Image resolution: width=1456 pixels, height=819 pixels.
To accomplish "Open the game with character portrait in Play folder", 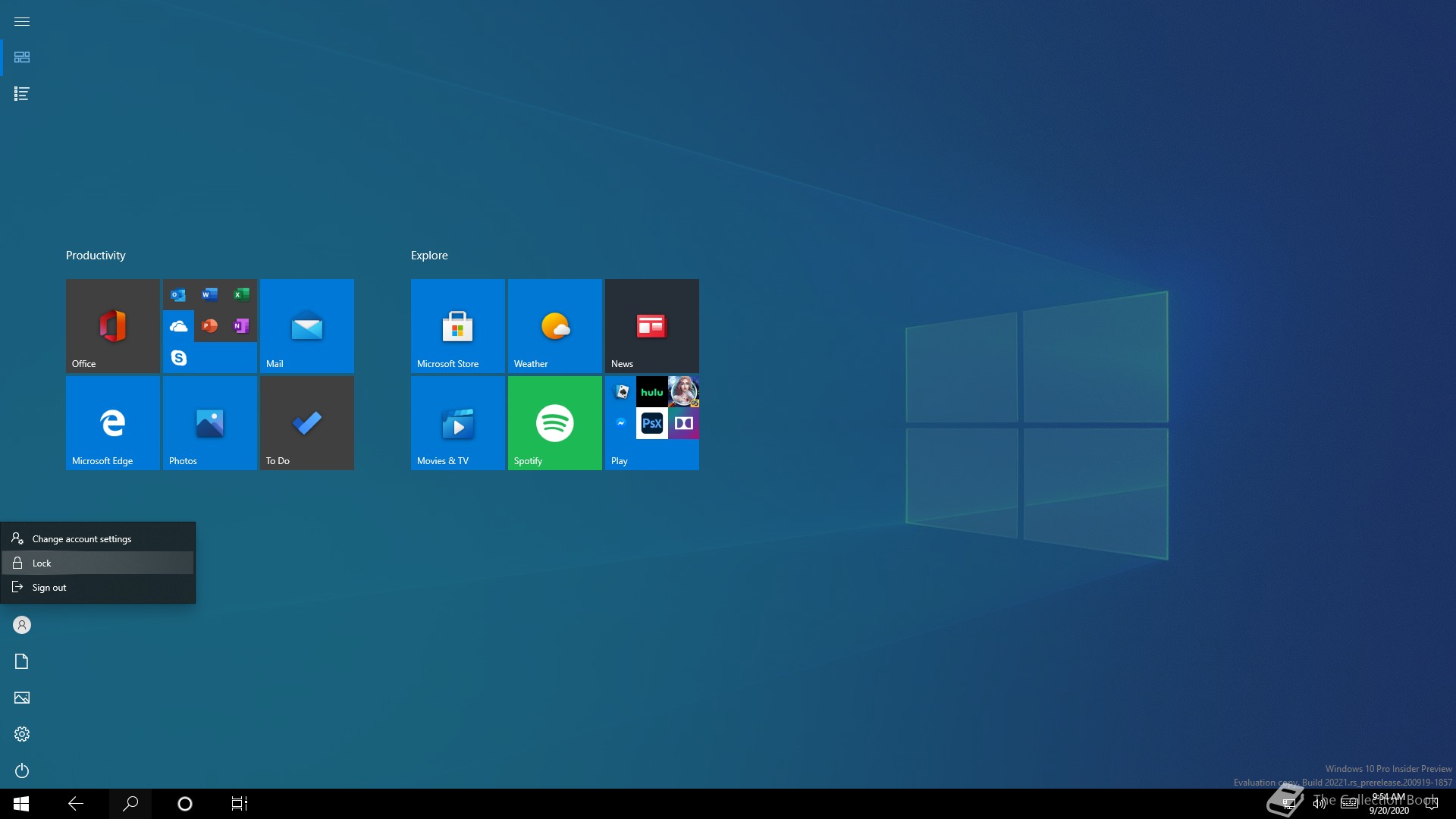I will coord(683,392).
